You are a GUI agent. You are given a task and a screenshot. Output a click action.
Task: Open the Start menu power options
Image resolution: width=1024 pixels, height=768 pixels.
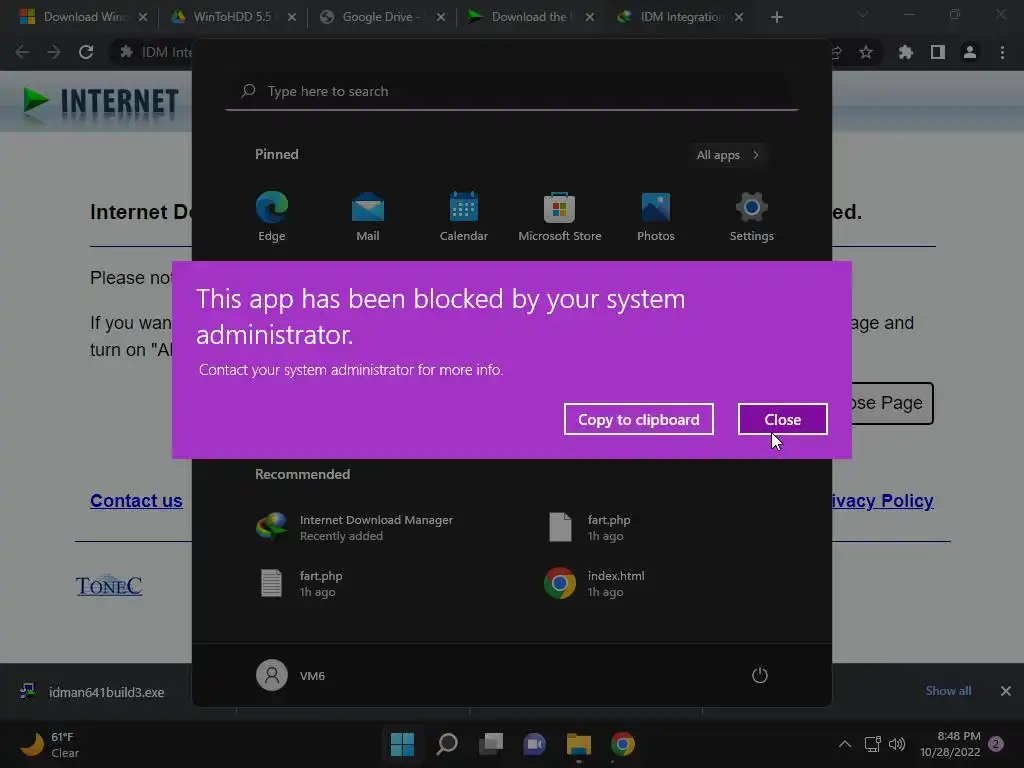coord(760,675)
